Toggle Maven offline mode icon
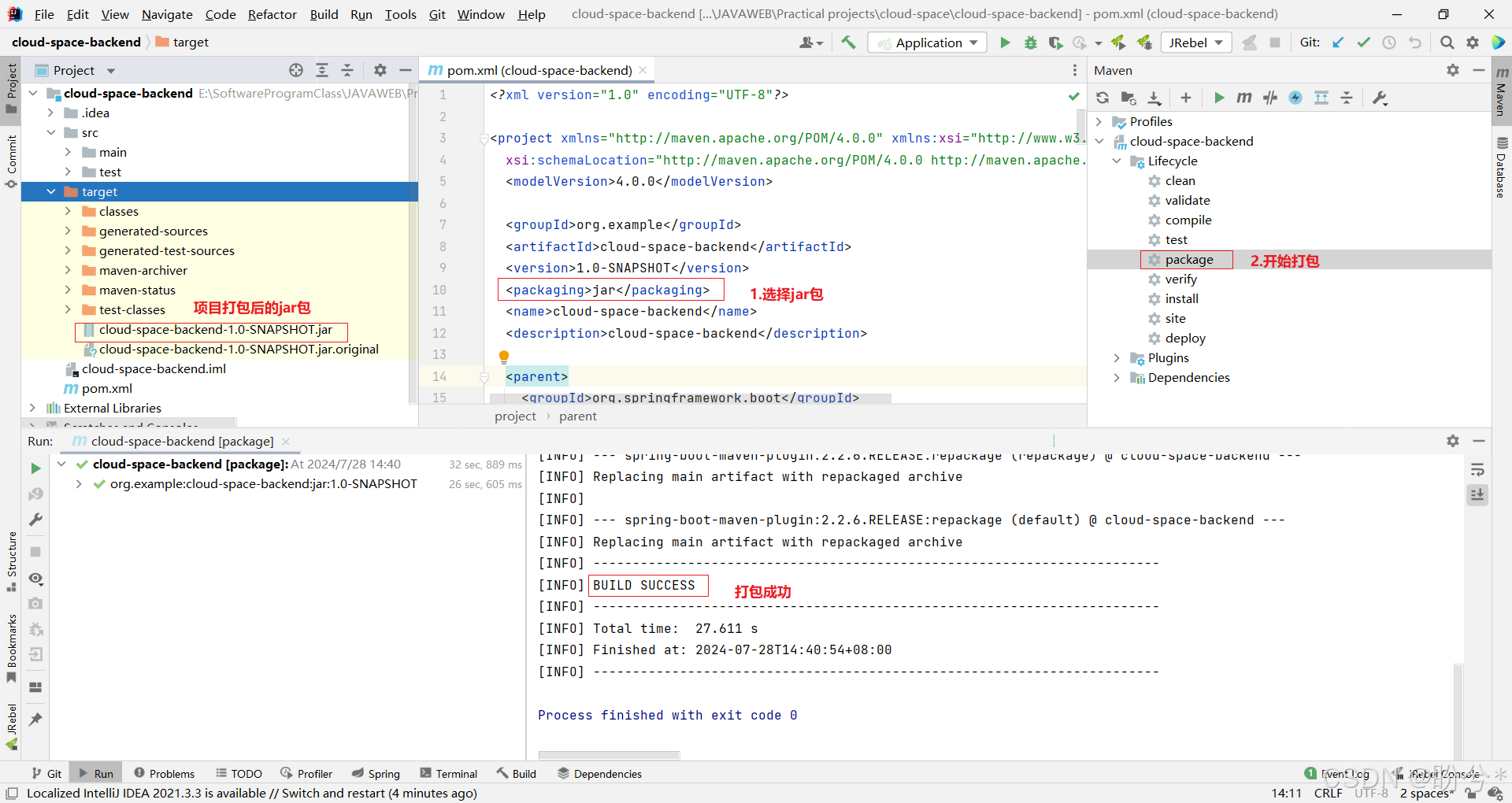Viewport: 1512px width, 803px height. [1270, 98]
